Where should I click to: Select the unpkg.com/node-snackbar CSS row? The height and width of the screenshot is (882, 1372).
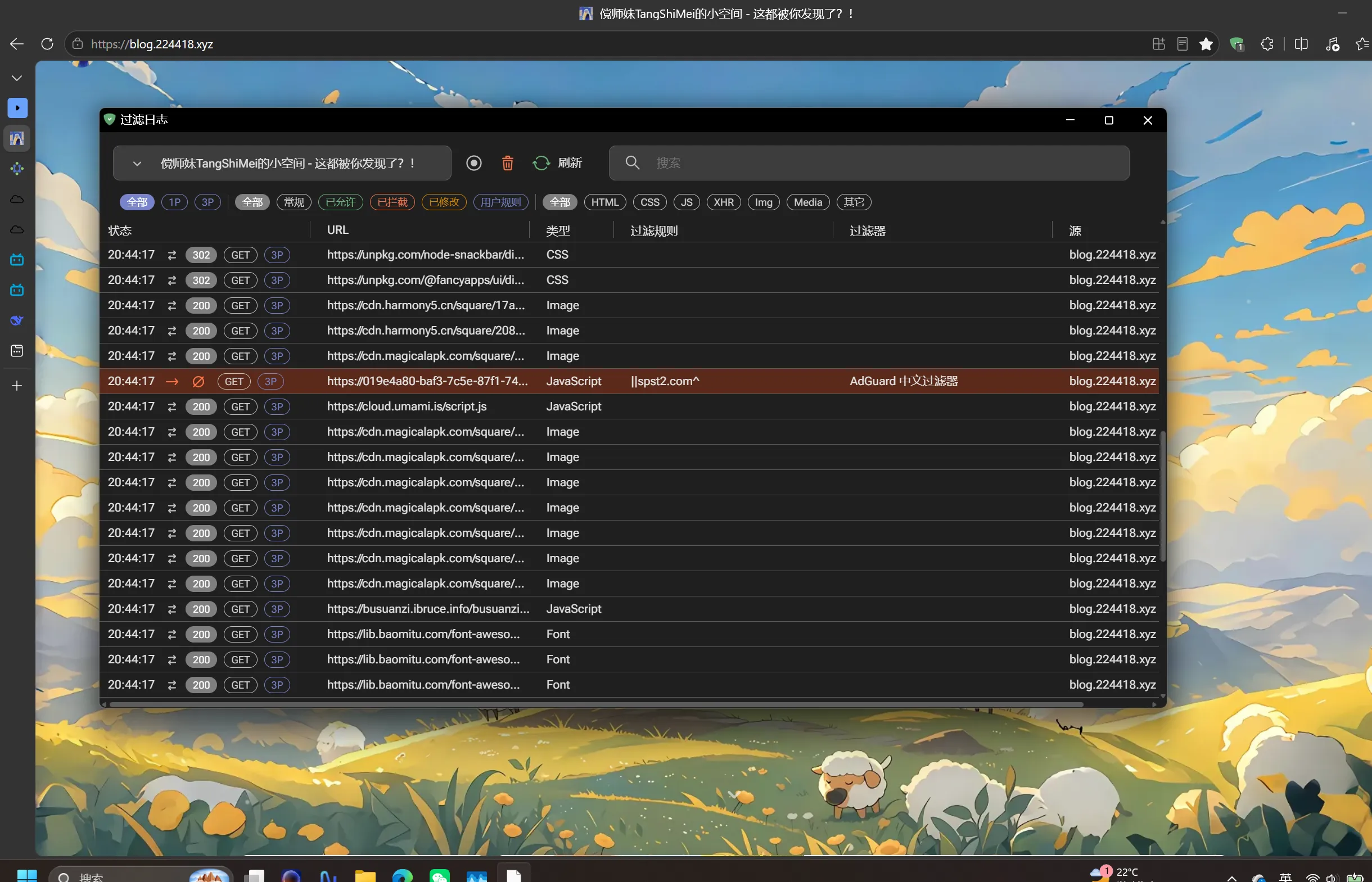pos(629,255)
